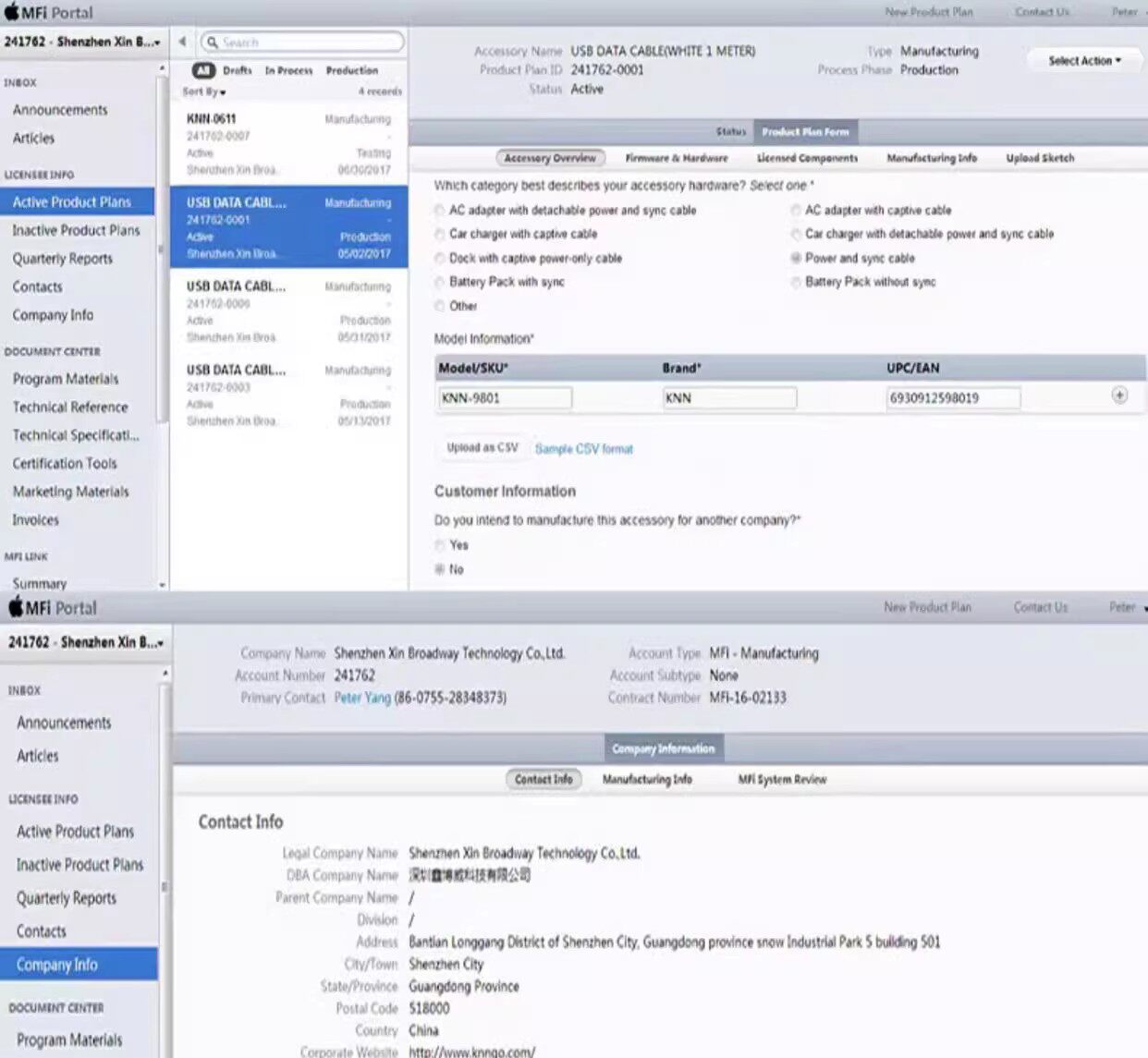The width and height of the screenshot is (1148, 1058).
Task: Select AC adapter with captive cable
Action: pyautogui.click(x=796, y=211)
